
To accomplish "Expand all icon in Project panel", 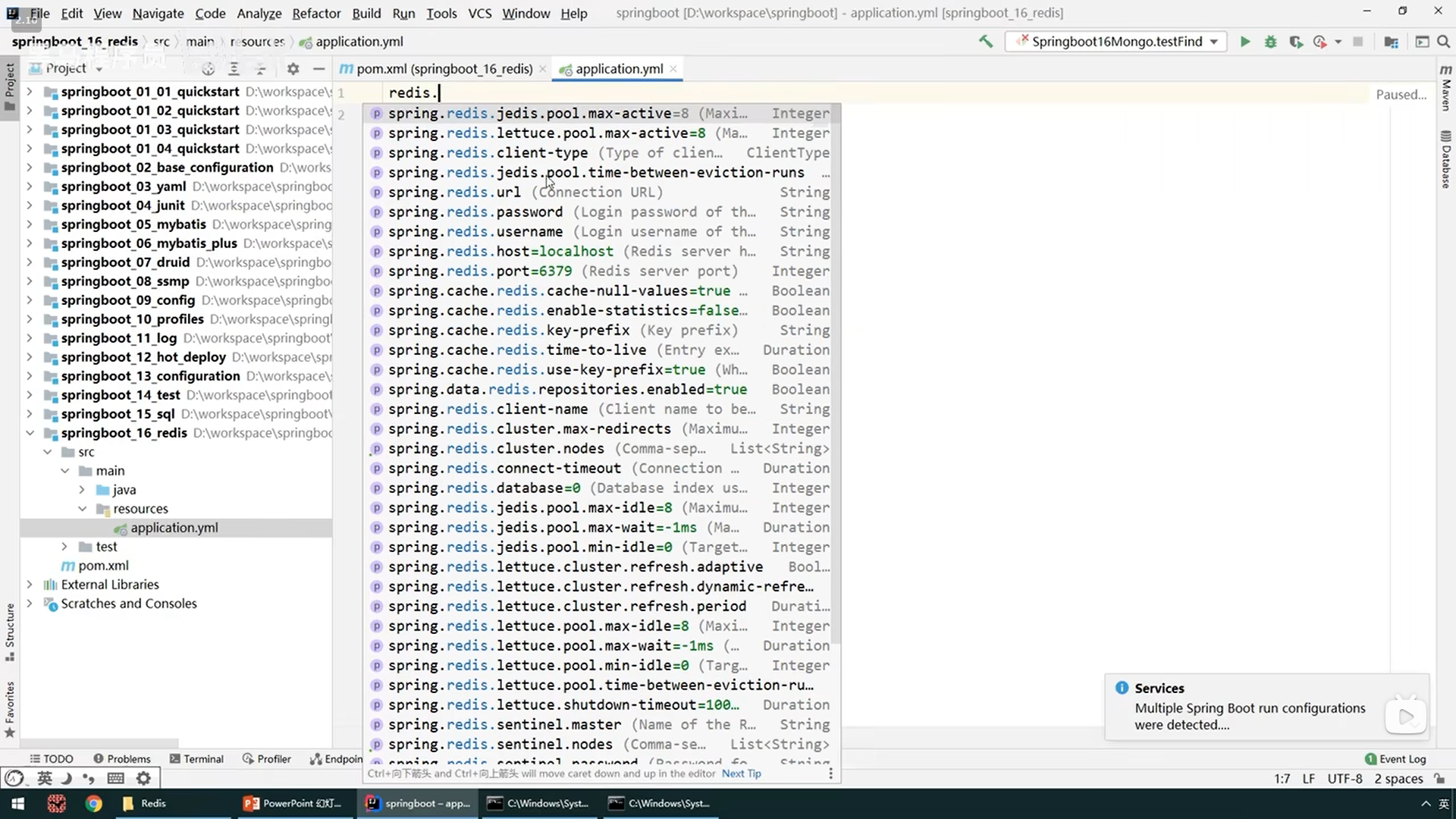I will click(234, 69).
